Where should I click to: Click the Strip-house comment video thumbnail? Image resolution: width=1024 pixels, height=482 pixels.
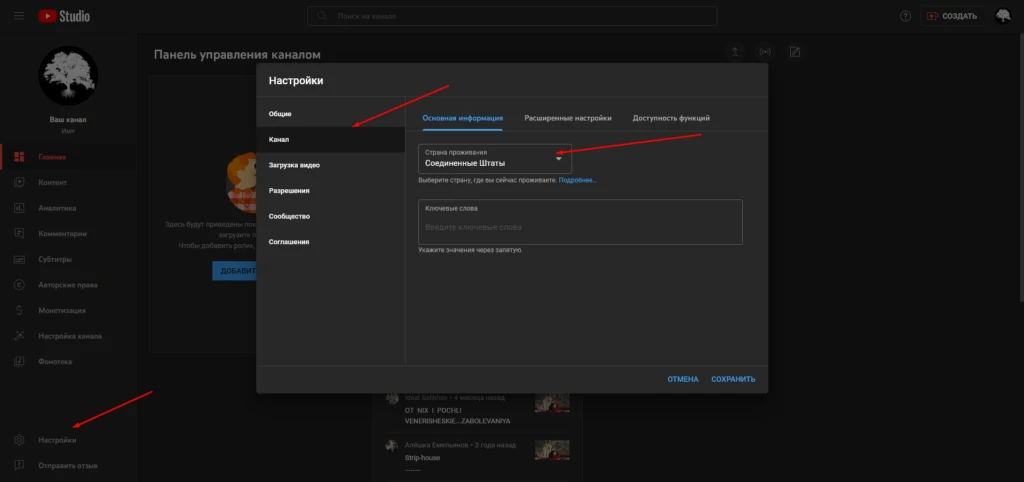552,450
